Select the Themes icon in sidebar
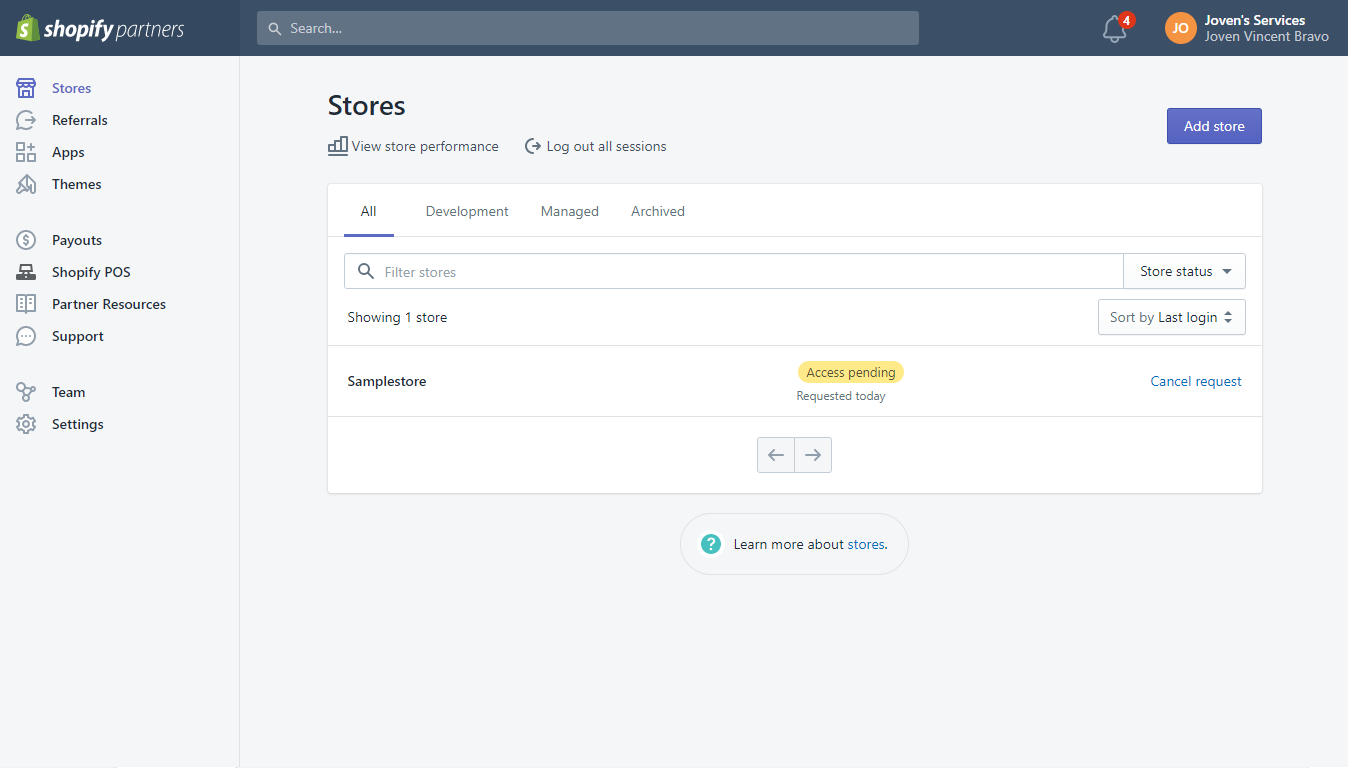 coord(26,184)
